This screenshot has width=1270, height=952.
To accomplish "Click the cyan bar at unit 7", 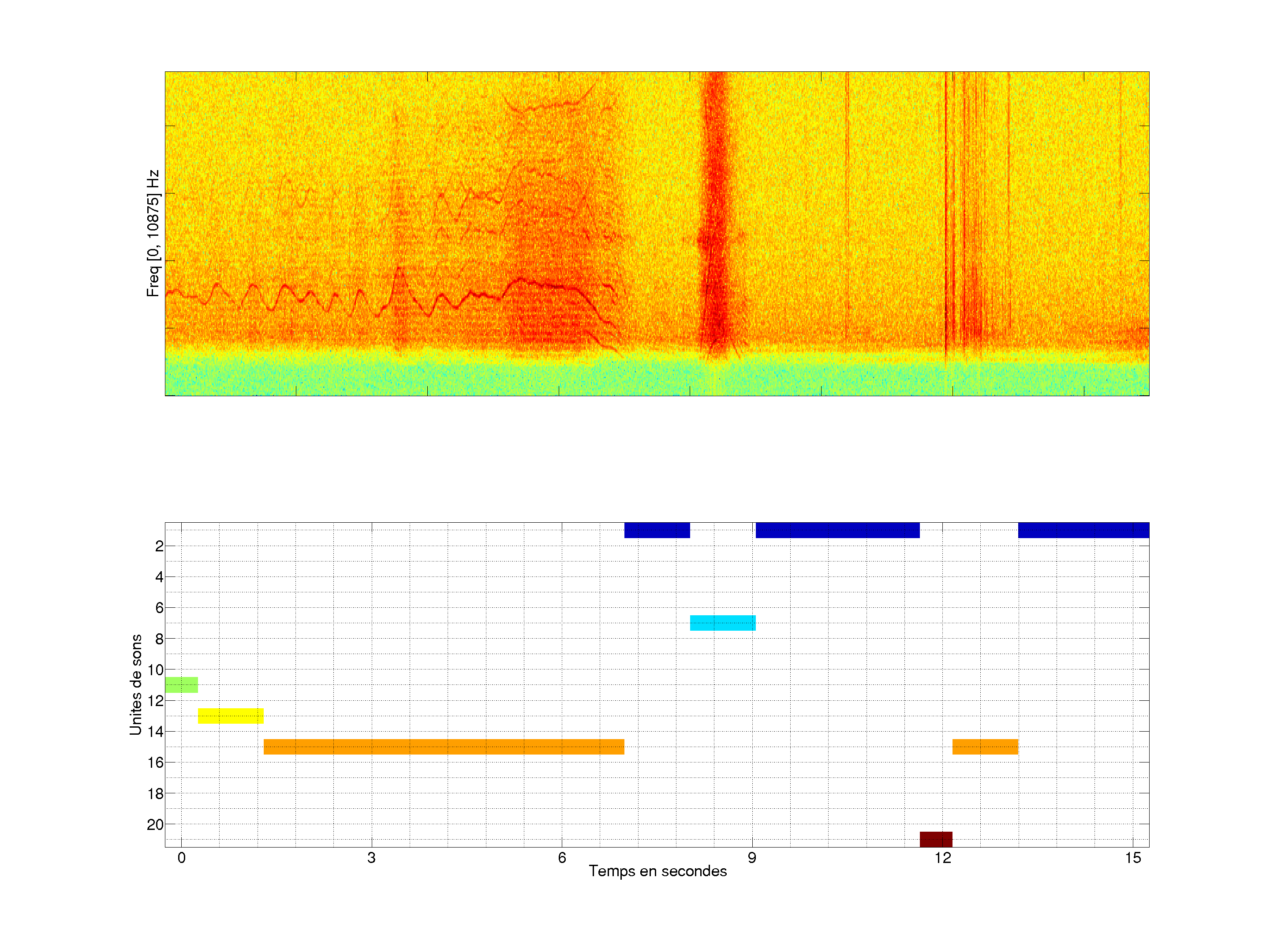I will click(722, 623).
